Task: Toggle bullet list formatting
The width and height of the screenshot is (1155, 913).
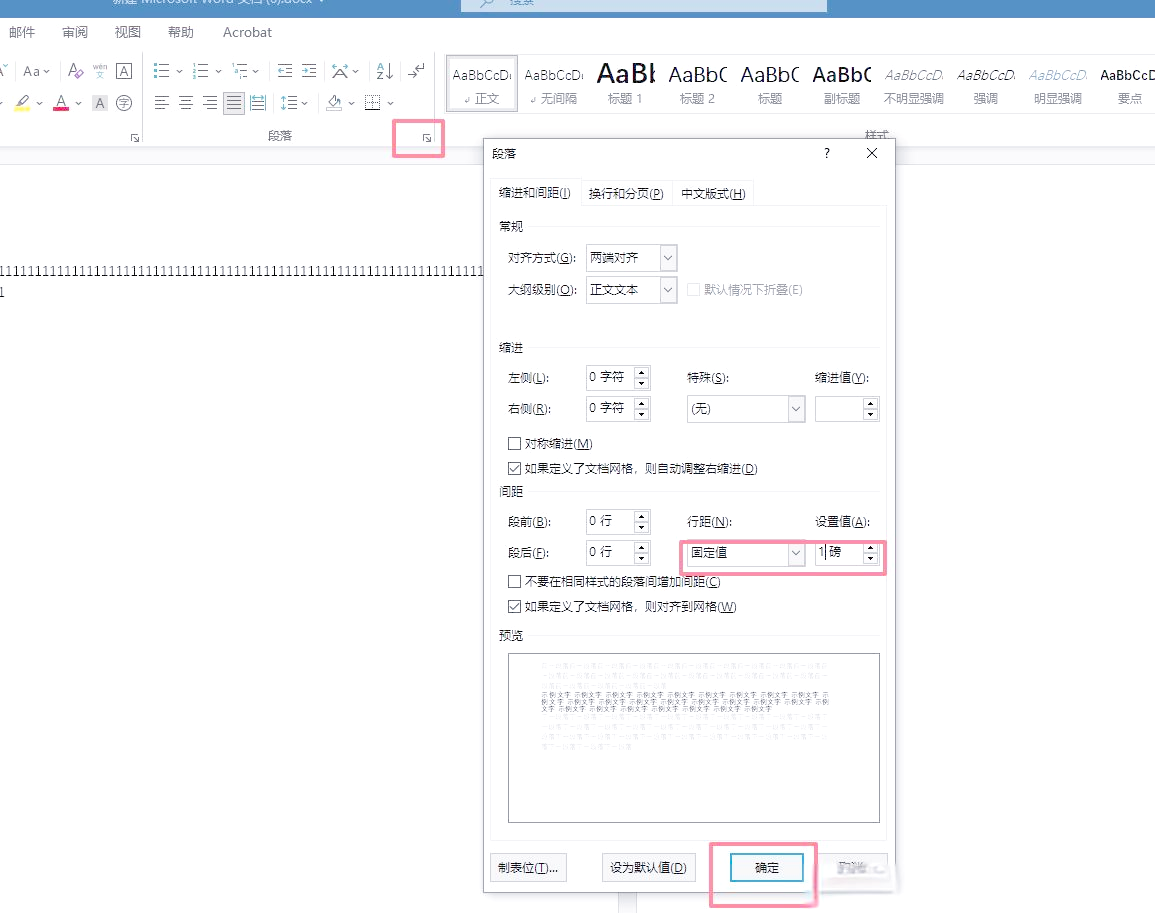Action: [x=160, y=70]
